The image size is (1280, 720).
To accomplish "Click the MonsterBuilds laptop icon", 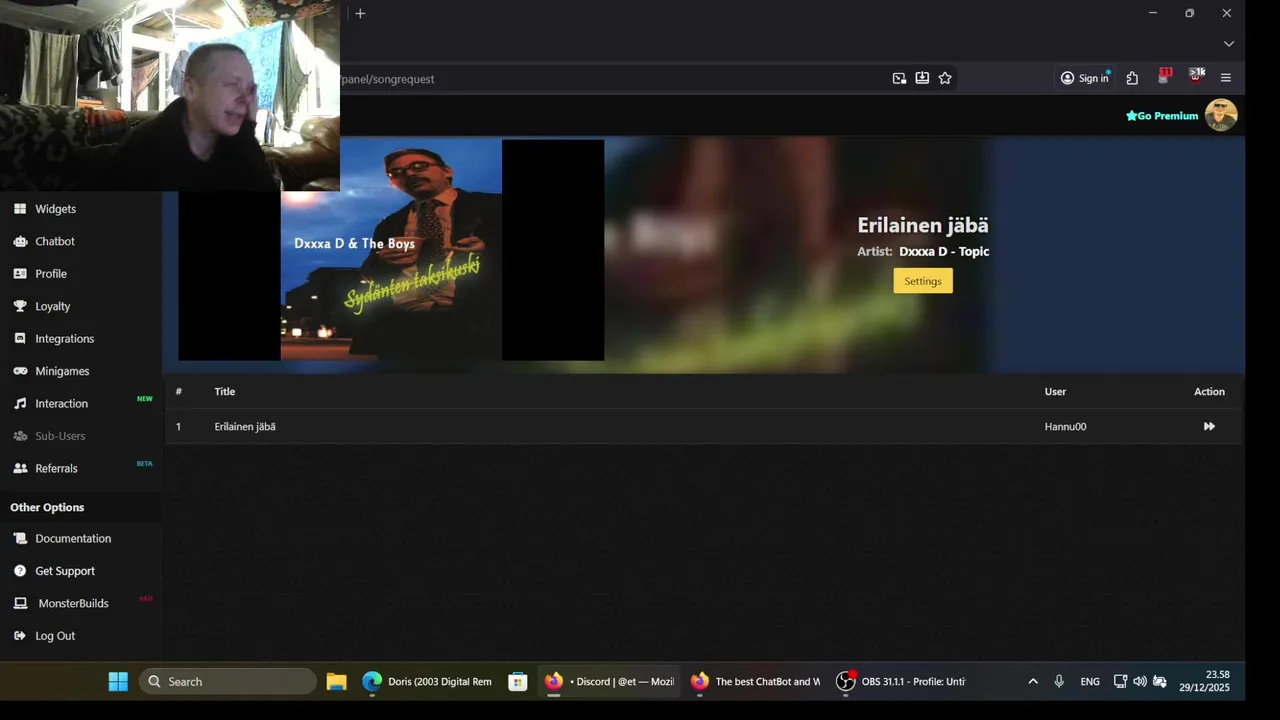I will 20,603.
